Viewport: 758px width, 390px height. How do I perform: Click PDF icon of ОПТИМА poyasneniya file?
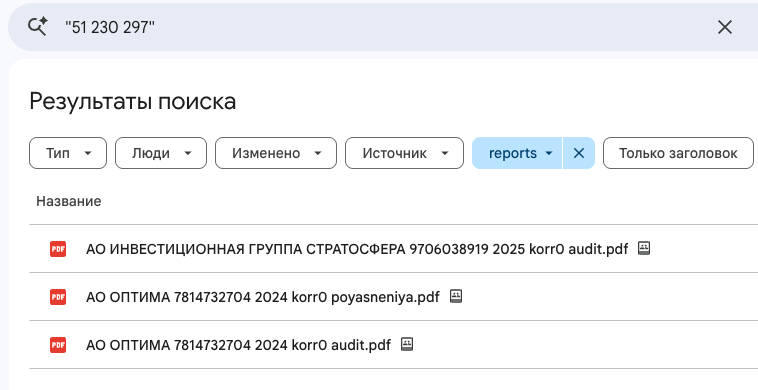pos(58,297)
